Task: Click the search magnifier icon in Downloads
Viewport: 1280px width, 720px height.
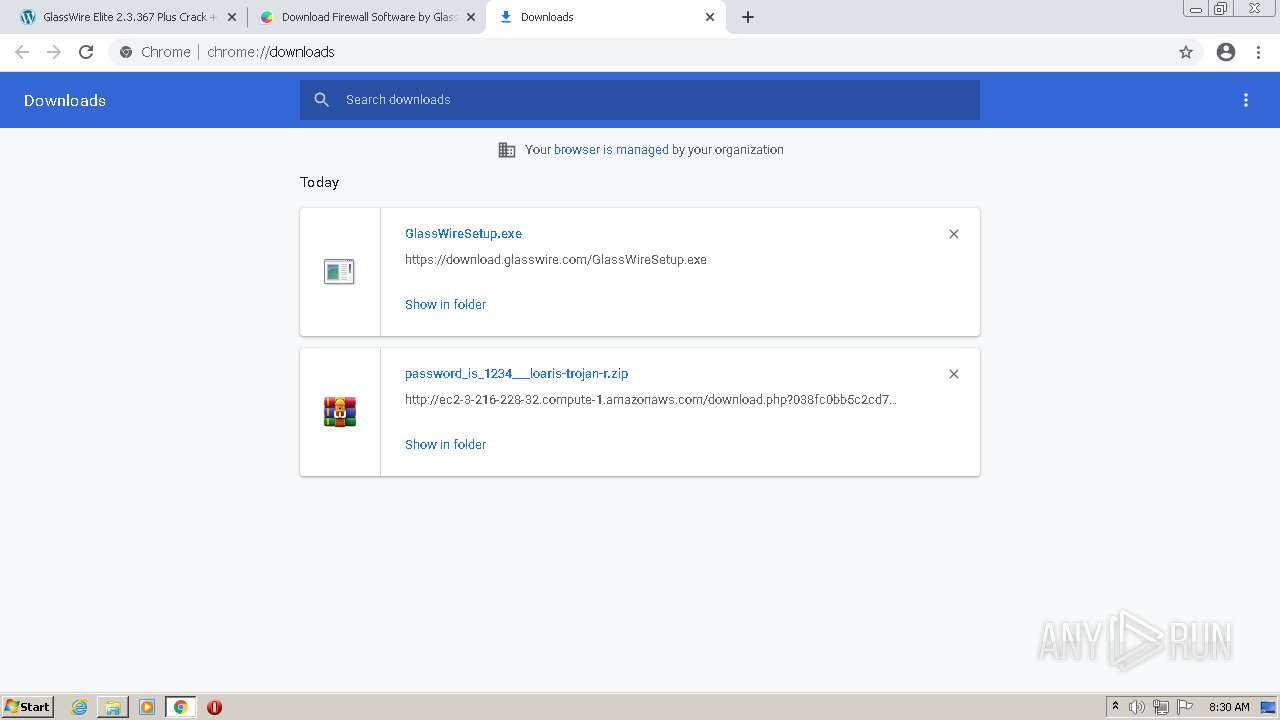Action: (x=321, y=100)
